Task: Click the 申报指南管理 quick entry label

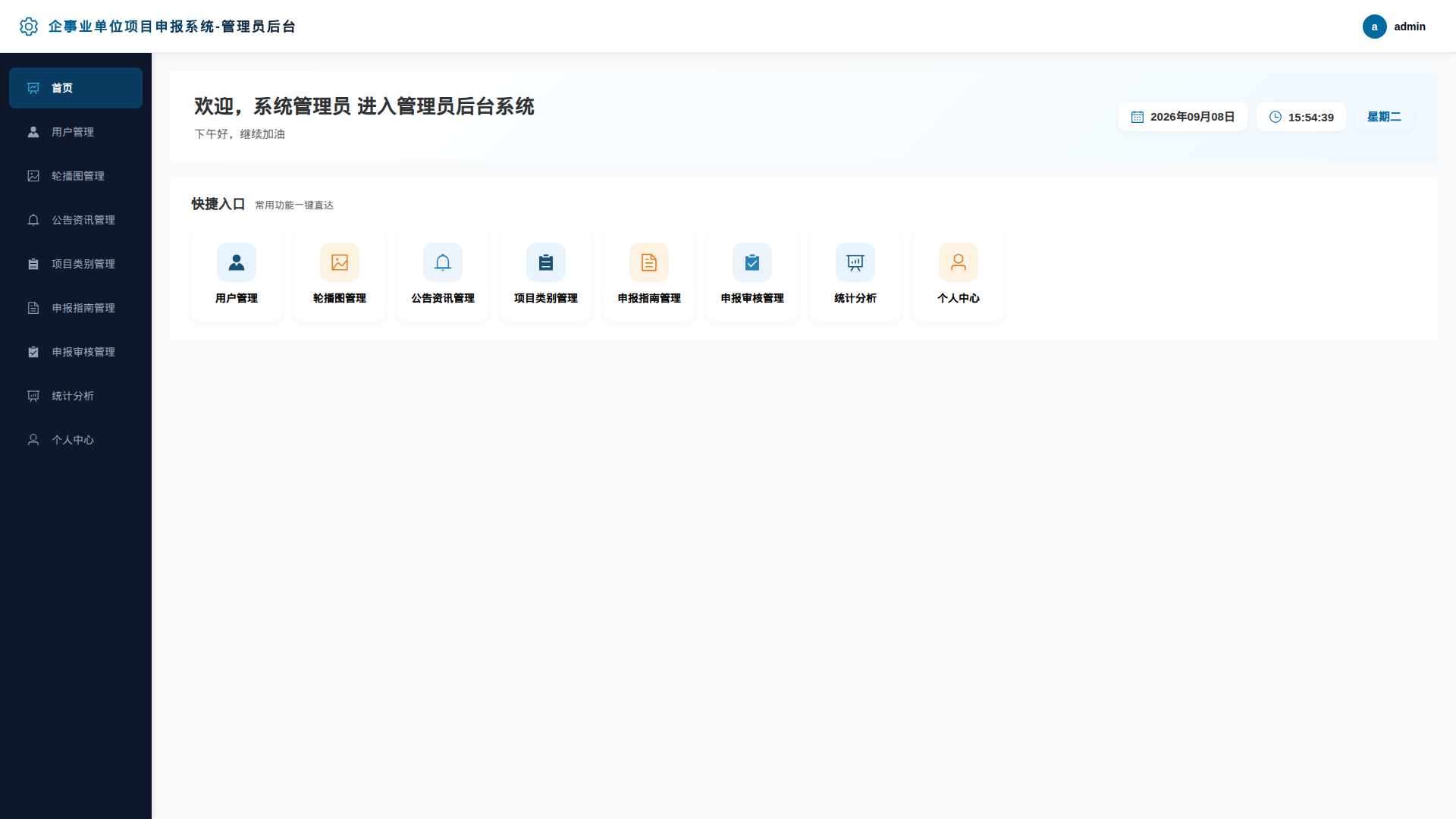Action: click(649, 298)
